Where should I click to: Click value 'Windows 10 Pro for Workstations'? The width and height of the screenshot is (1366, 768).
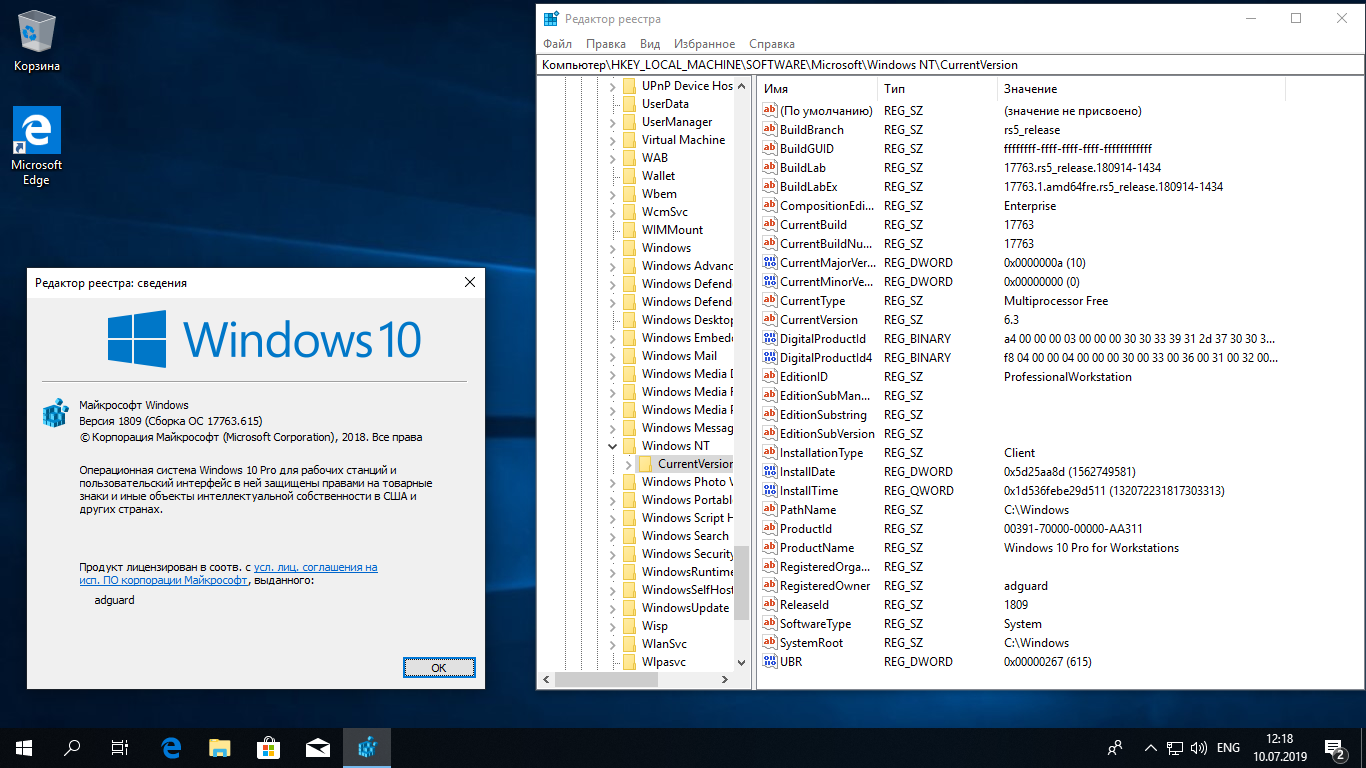[1091, 548]
